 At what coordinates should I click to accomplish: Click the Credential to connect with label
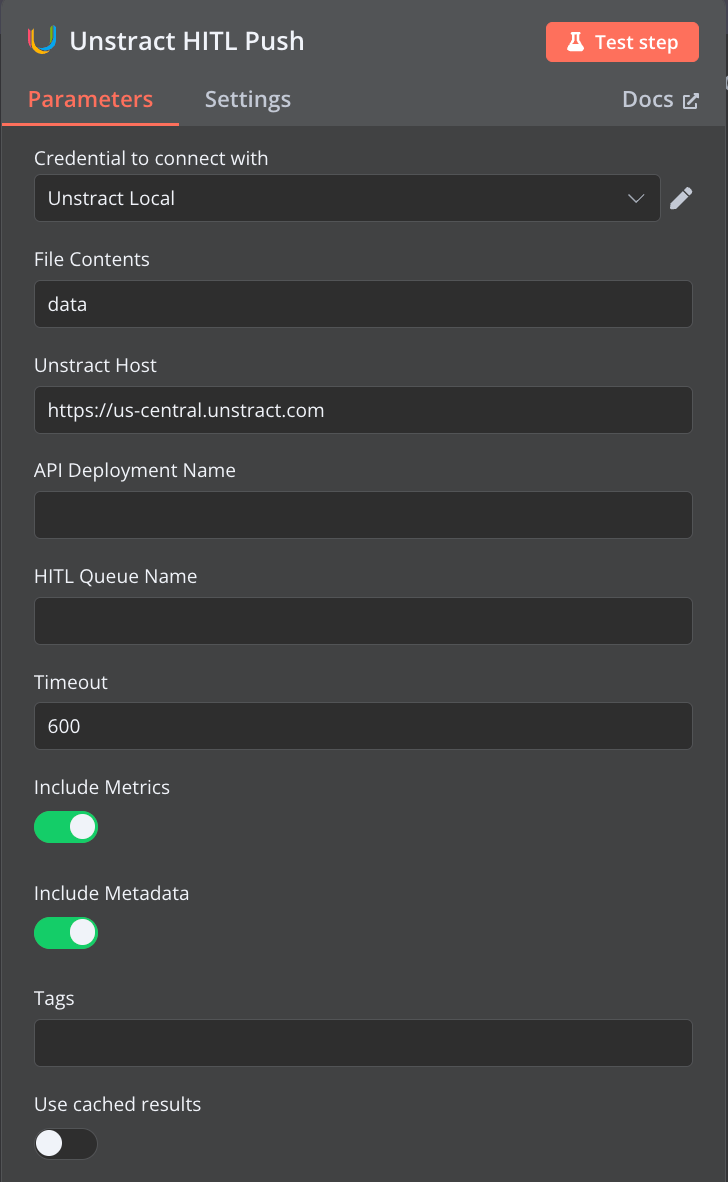click(x=151, y=158)
